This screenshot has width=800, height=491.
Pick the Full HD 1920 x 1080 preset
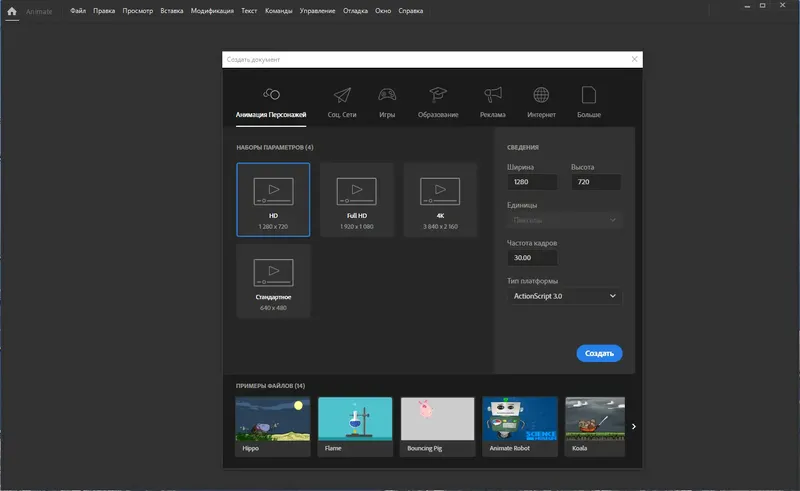357,200
